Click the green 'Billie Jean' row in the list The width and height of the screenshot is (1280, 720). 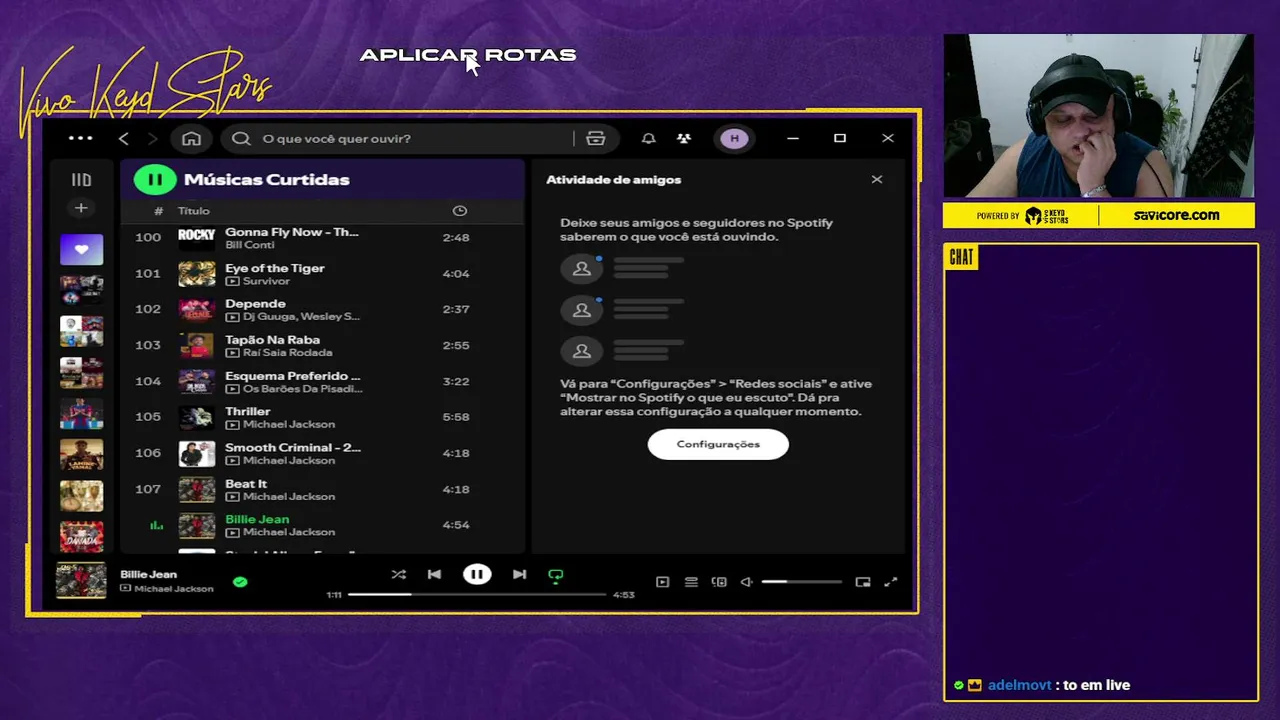pos(323,526)
